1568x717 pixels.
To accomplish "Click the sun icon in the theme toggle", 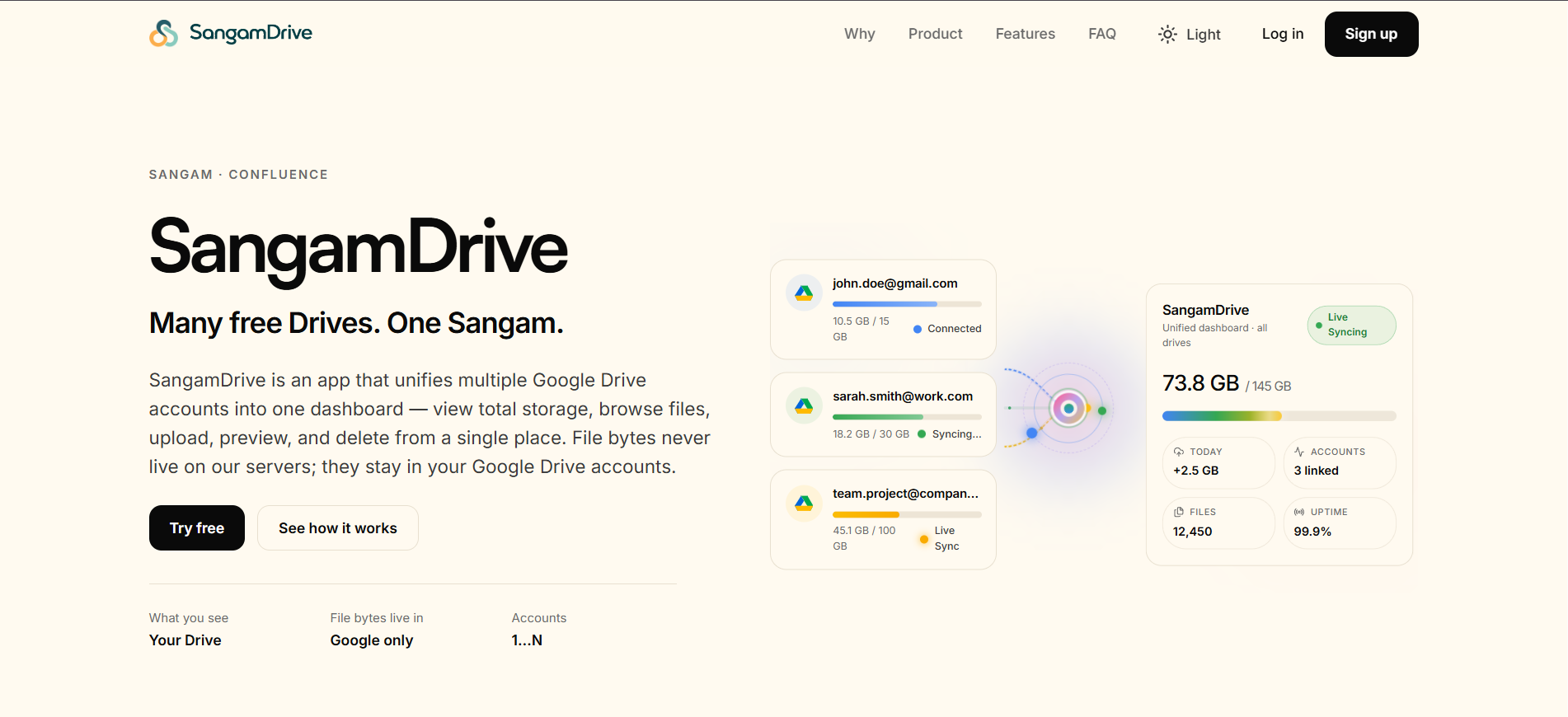I will pos(1167,34).
